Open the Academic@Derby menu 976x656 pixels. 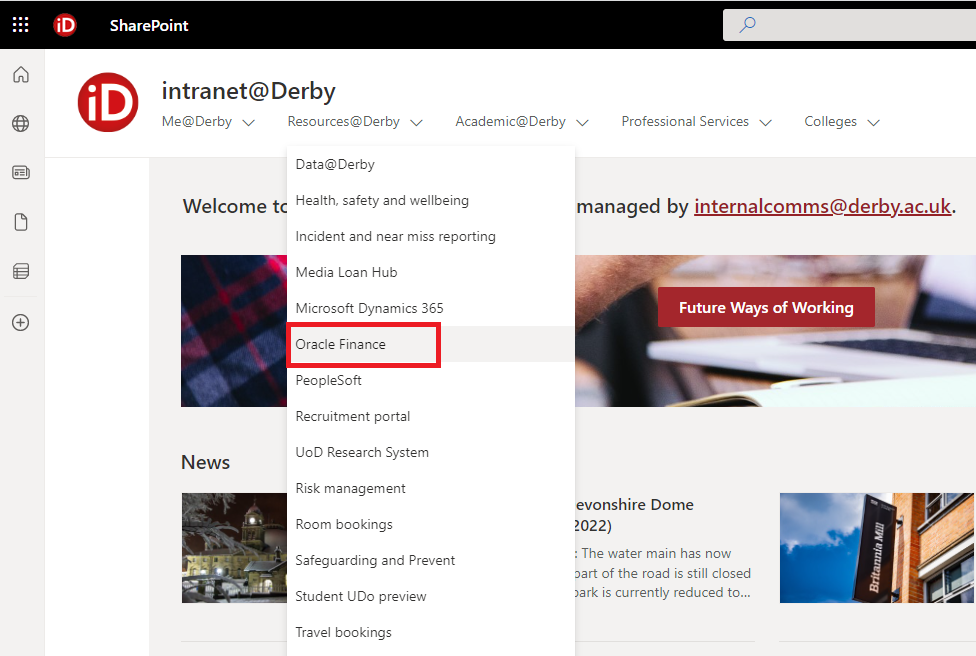click(x=510, y=121)
